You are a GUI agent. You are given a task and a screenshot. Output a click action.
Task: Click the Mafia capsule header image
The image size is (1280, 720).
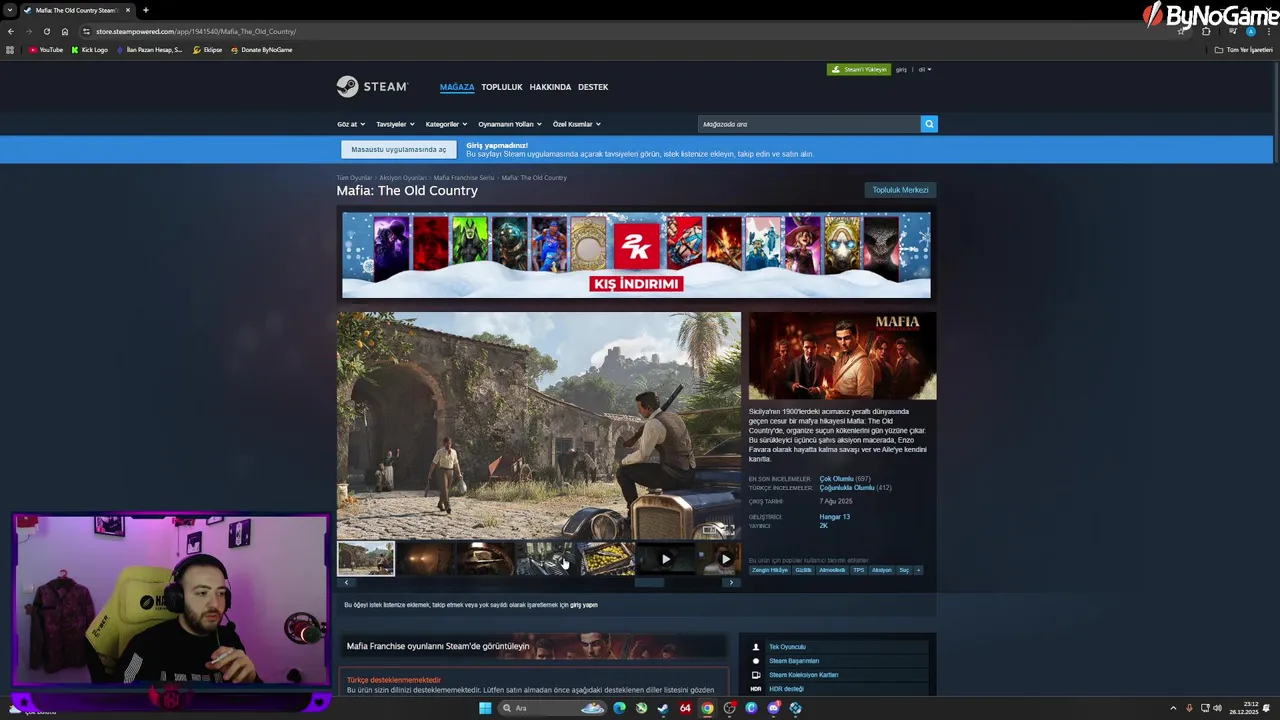842,356
